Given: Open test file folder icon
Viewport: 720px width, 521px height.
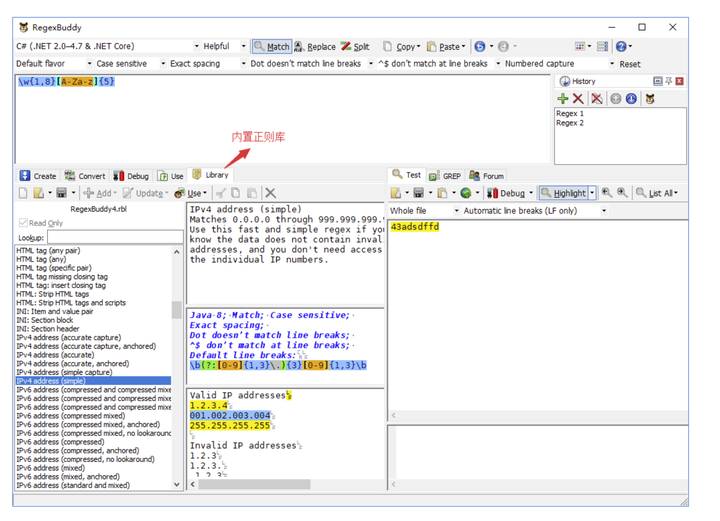Looking at the screenshot, I should [x=395, y=193].
